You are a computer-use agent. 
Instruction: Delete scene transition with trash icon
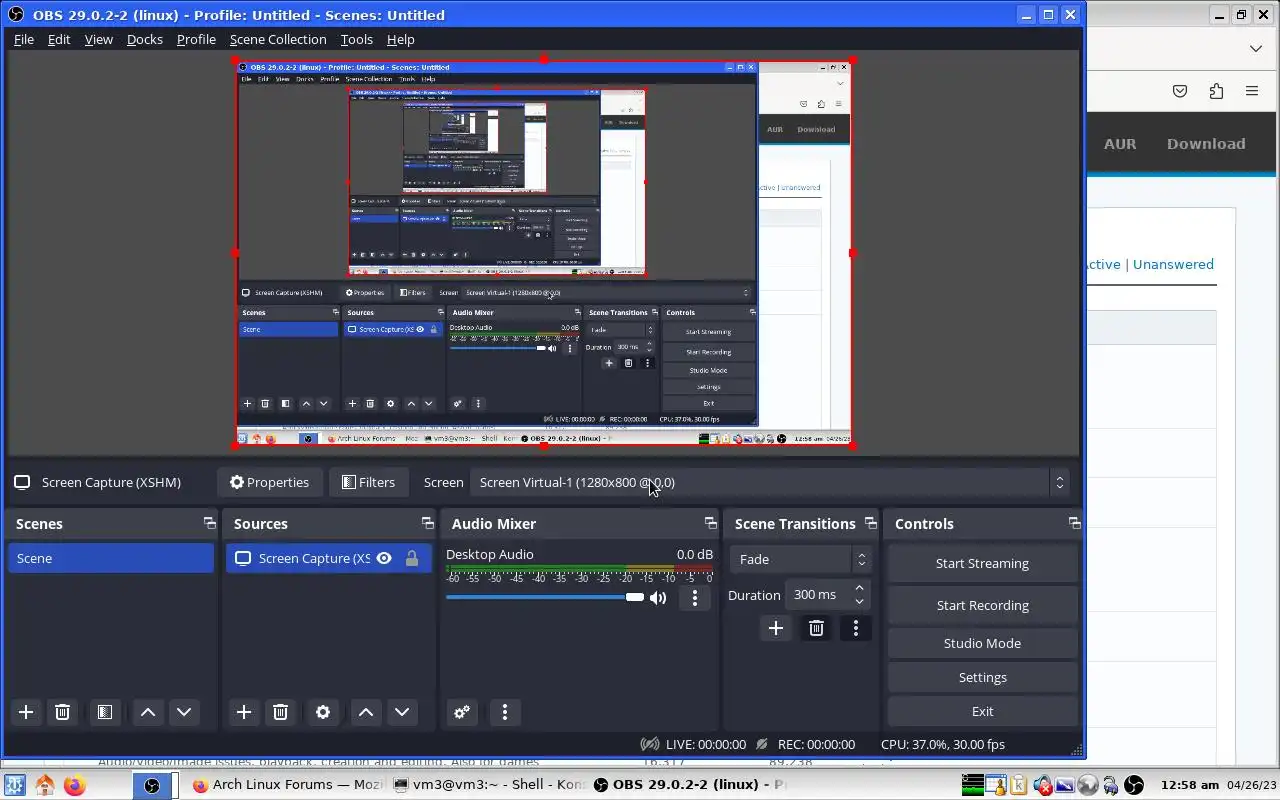pyautogui.click(x=816, y=628)
